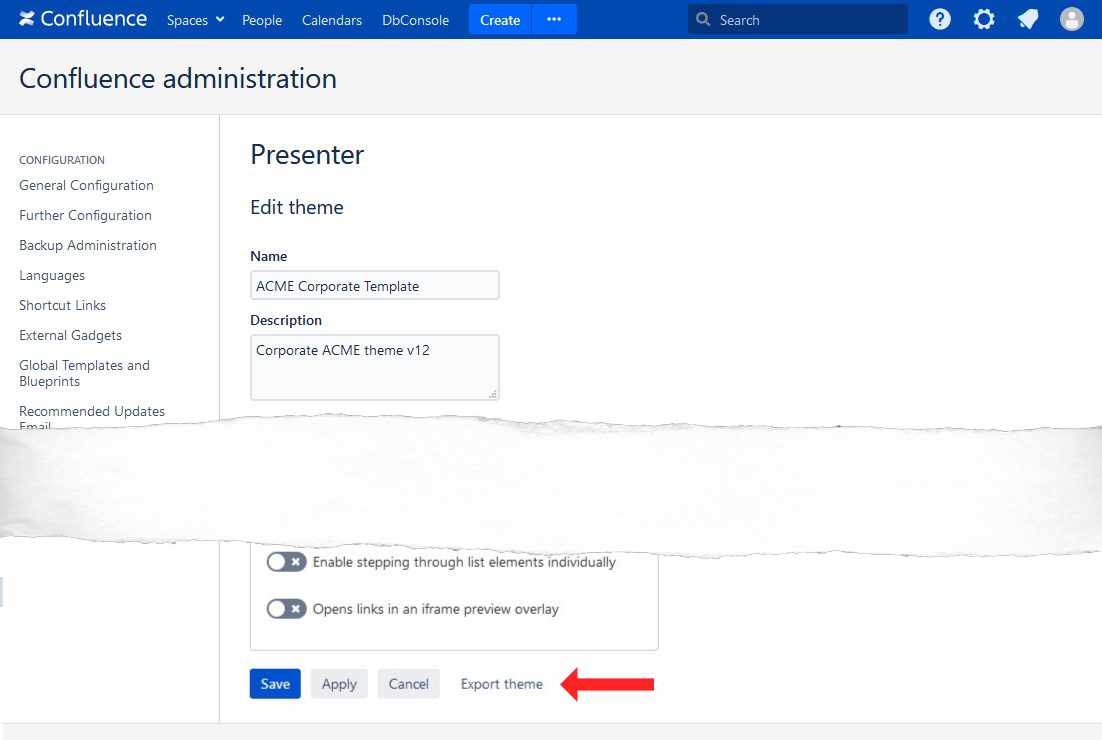Open the user profile avatar
The width and height of the screenshot is (1102, 740).
tap(1072, 19)
